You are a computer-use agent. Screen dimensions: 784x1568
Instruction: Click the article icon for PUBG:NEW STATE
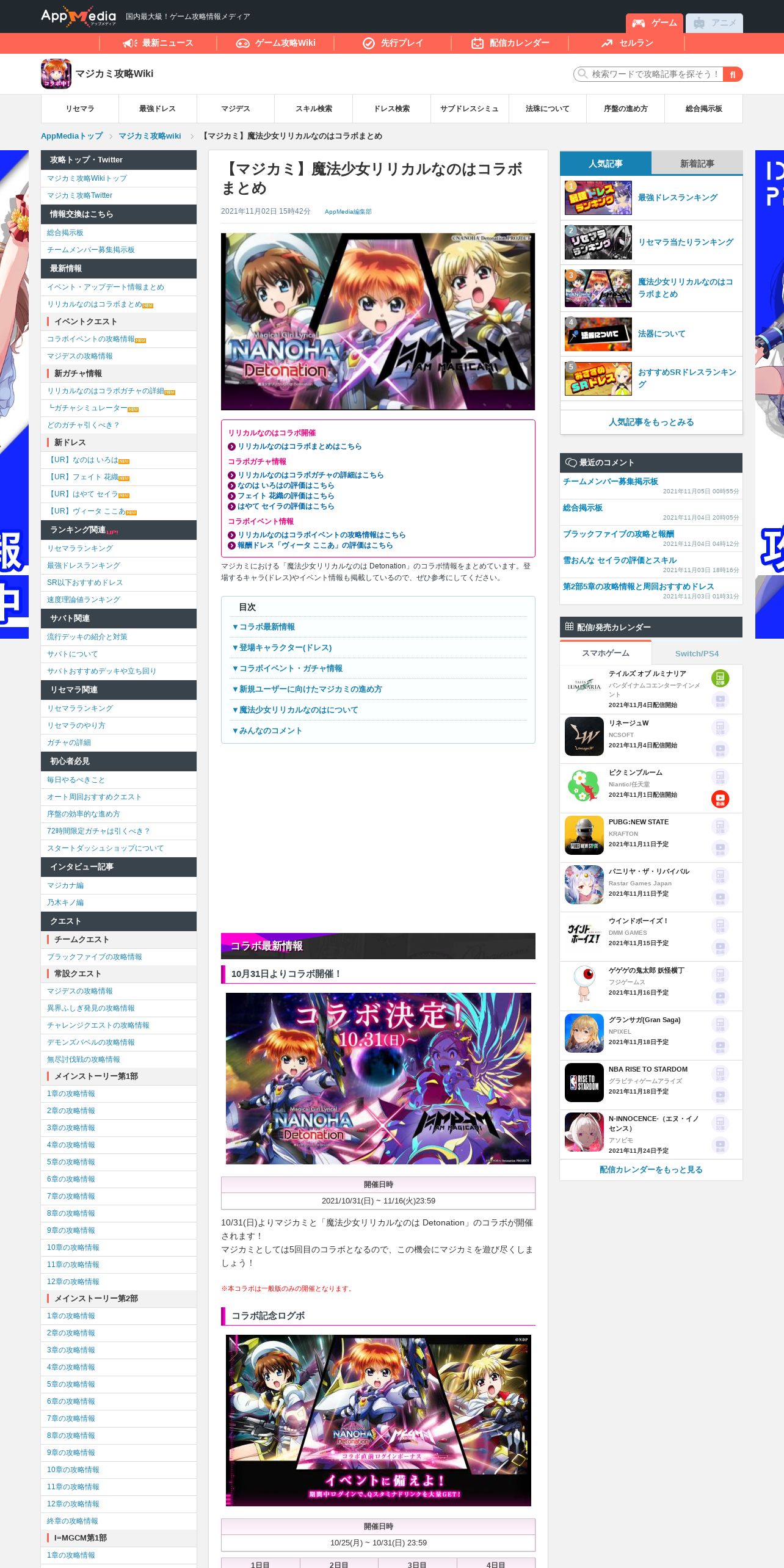pos(720,826)
